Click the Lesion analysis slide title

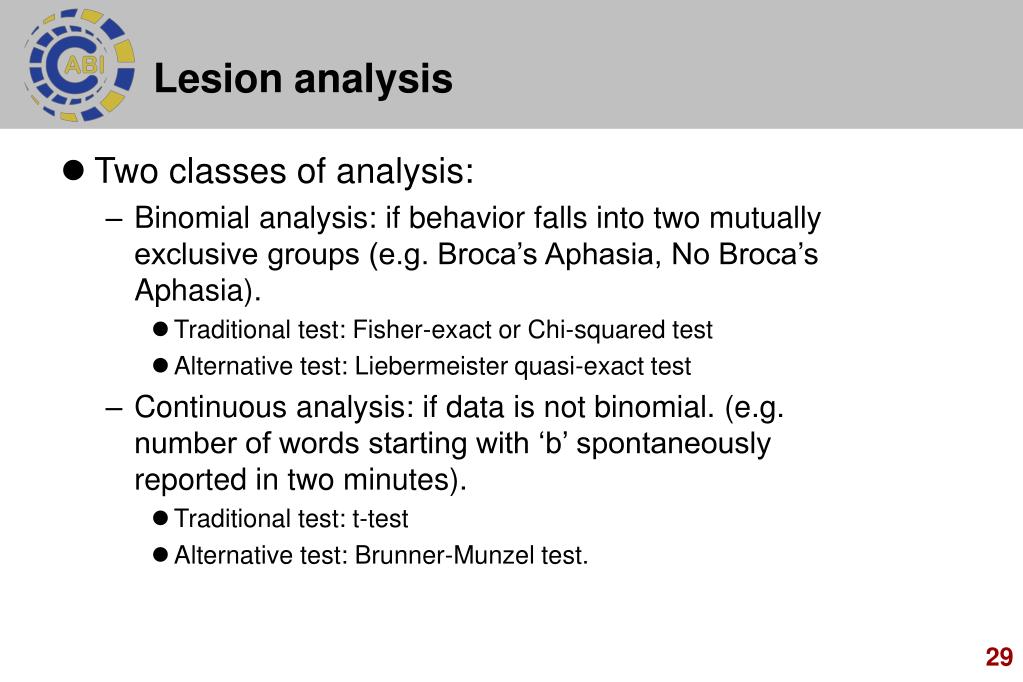point(303,78)
